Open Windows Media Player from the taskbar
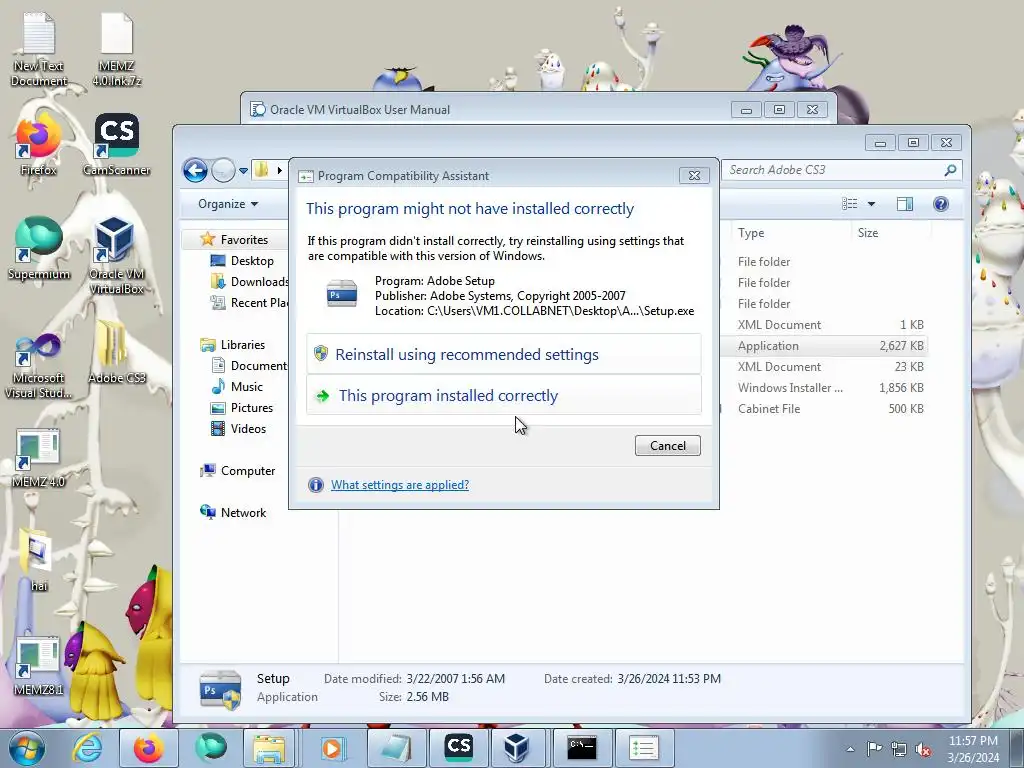Screen dimensions: 1024x768 click(331, 748)
